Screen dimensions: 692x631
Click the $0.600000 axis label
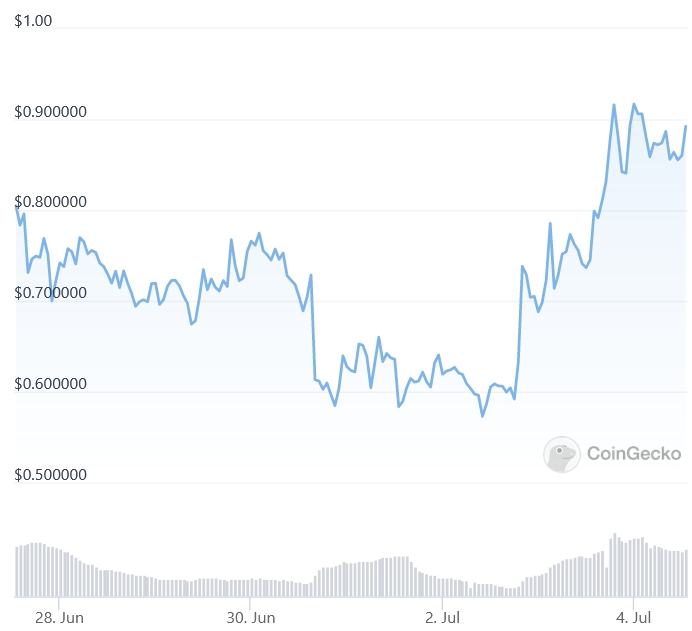pyautogui.click(x=50, y=383)
